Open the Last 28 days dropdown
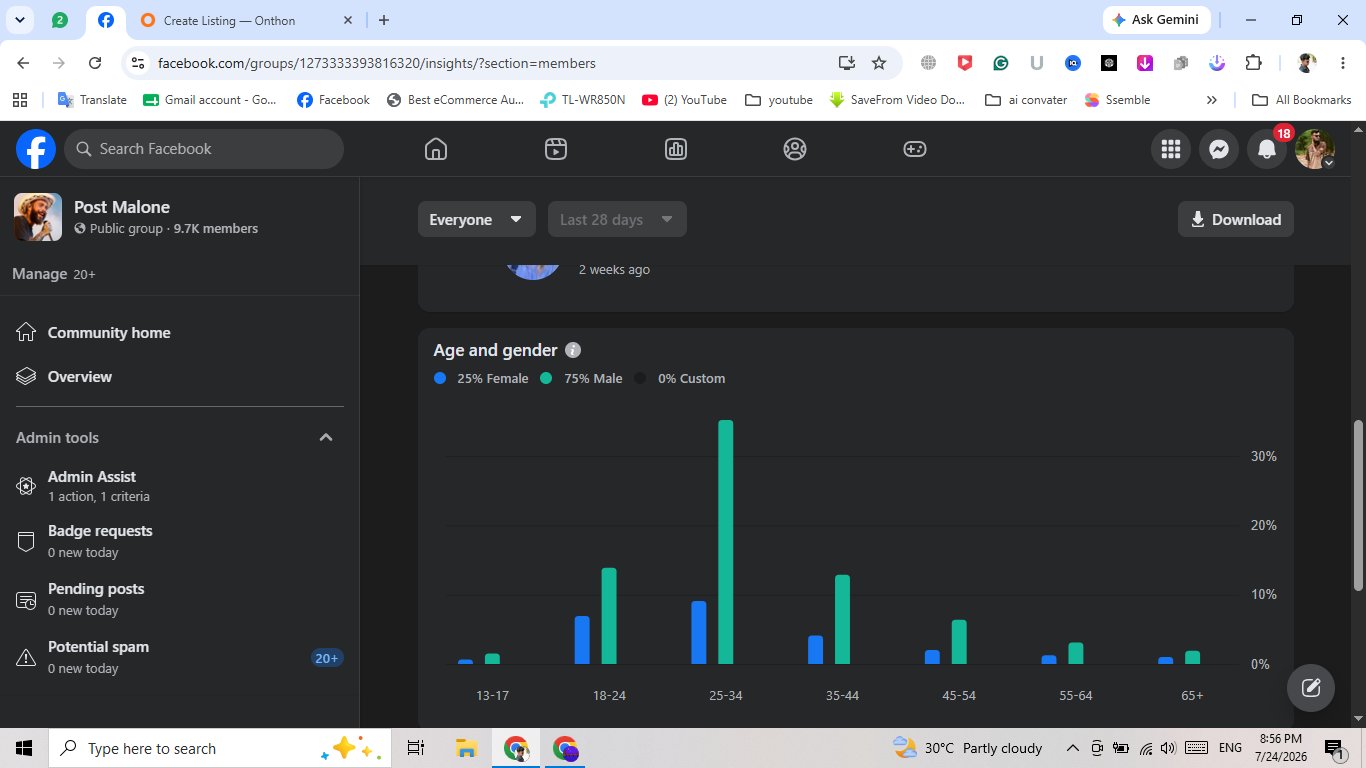1366x768 pixels. tap(617, 220)
